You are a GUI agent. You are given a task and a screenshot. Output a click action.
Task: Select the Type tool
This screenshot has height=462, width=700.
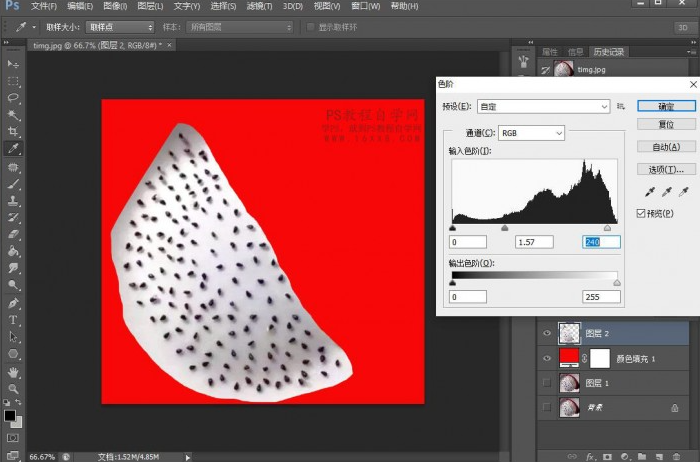13,320
